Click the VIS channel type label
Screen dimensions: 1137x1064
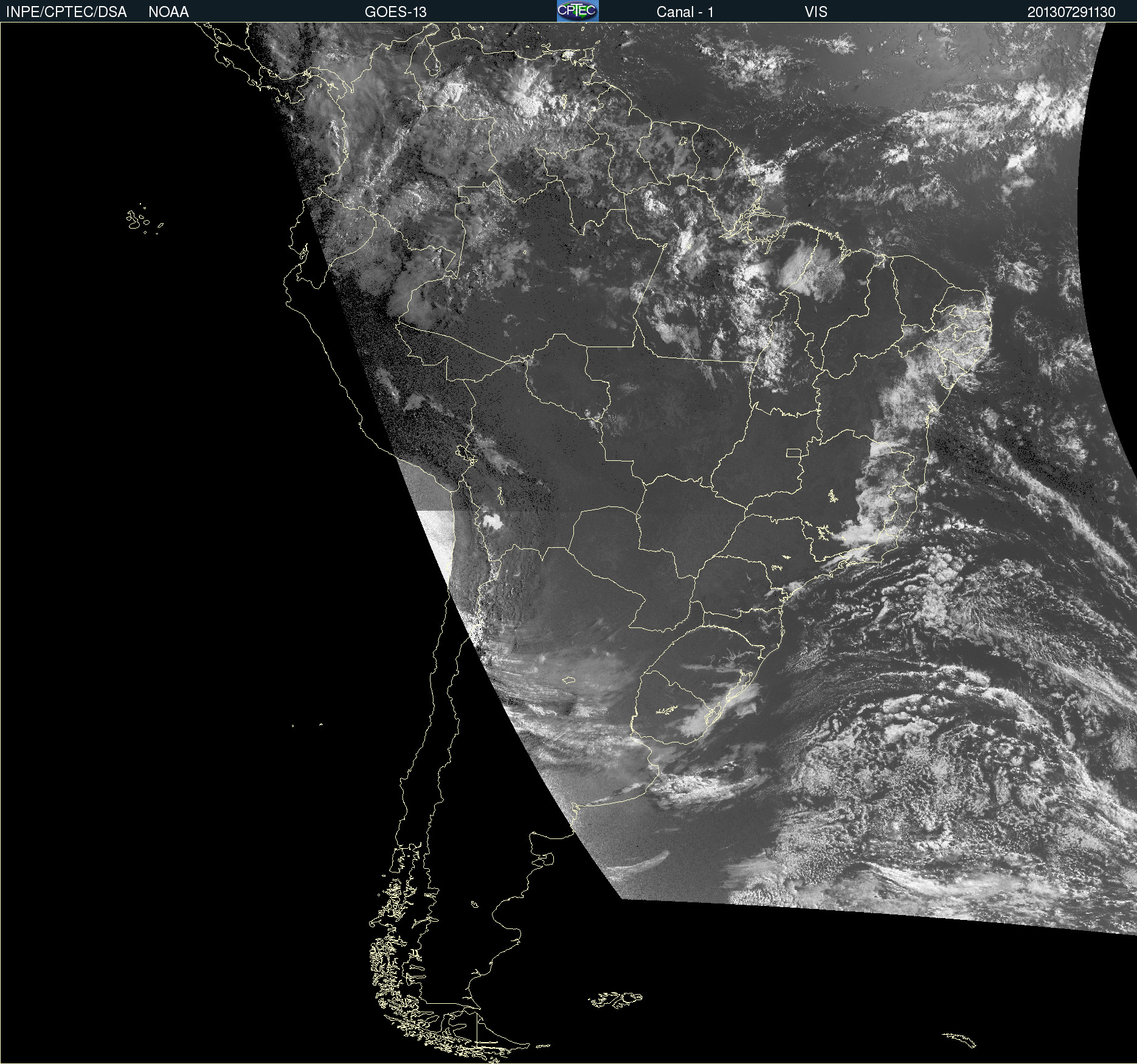coord(816,12)
